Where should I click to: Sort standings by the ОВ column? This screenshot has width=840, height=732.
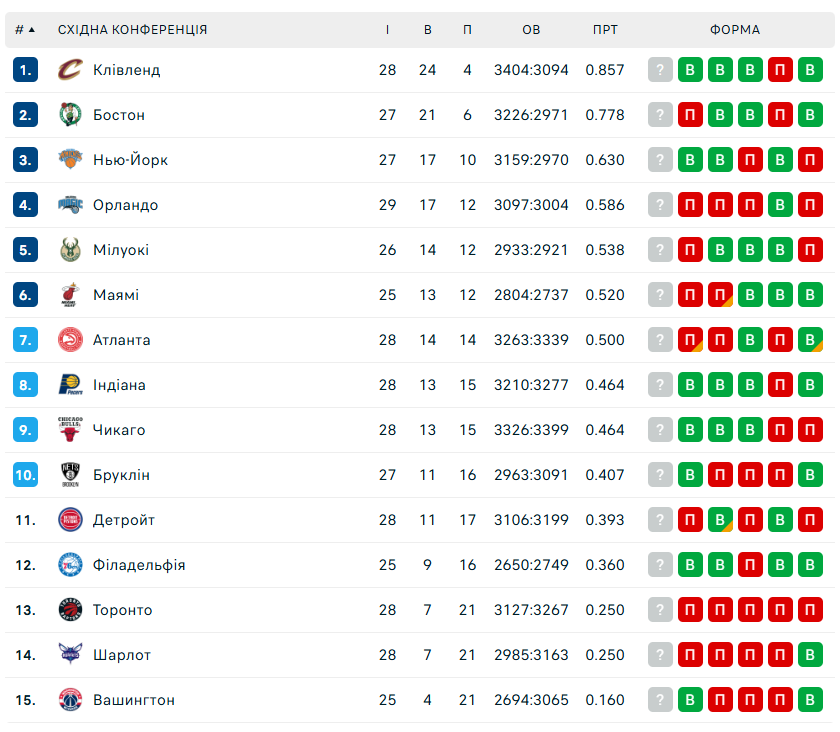pos(531,30)
